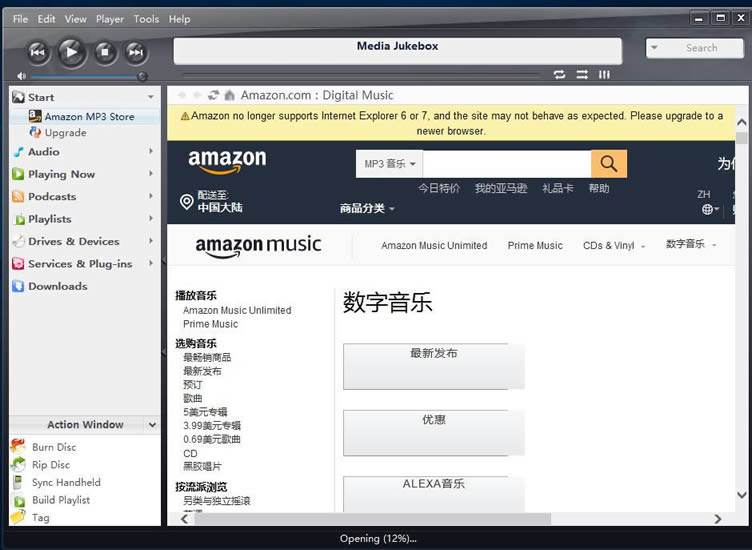
Task: Expand the Audio section arrow
Action: (151, 152)
